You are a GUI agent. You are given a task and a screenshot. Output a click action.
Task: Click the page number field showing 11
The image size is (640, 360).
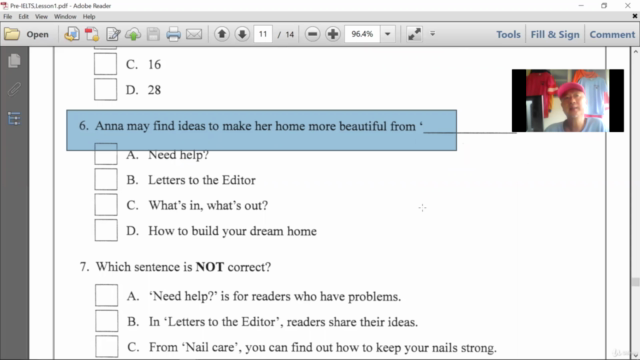pyautogui.click(x=263, y=34)
